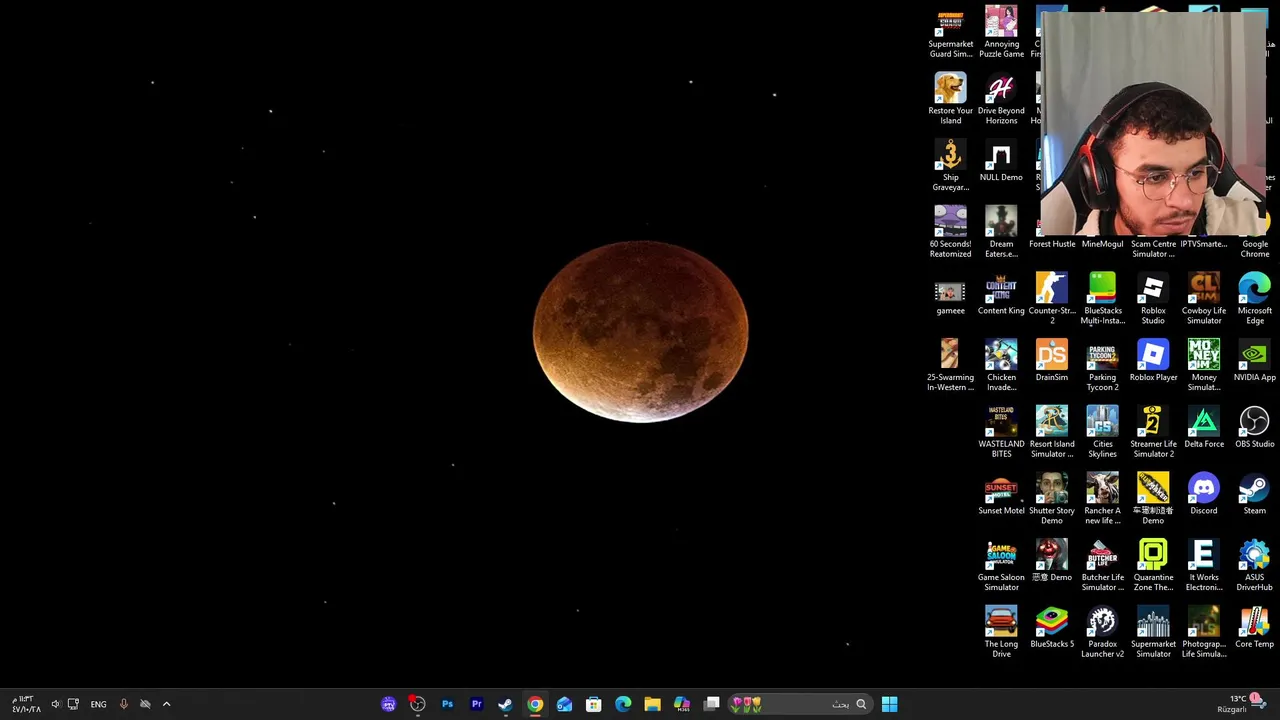Launch Parking Tycoon 2 shortcut
The width and height of the screenshot is (1280, 720).
(x=1102, y=365)
